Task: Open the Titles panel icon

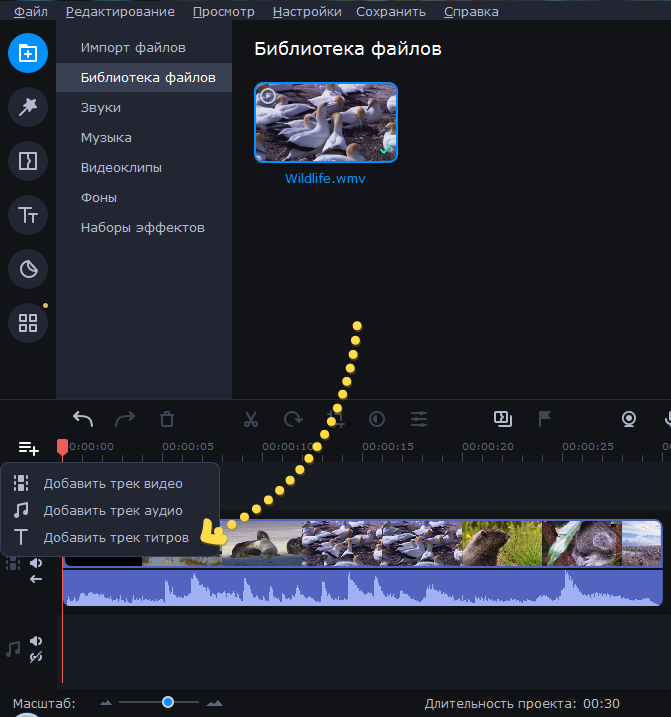Action: pyautogui.click(x=27, y=214)
